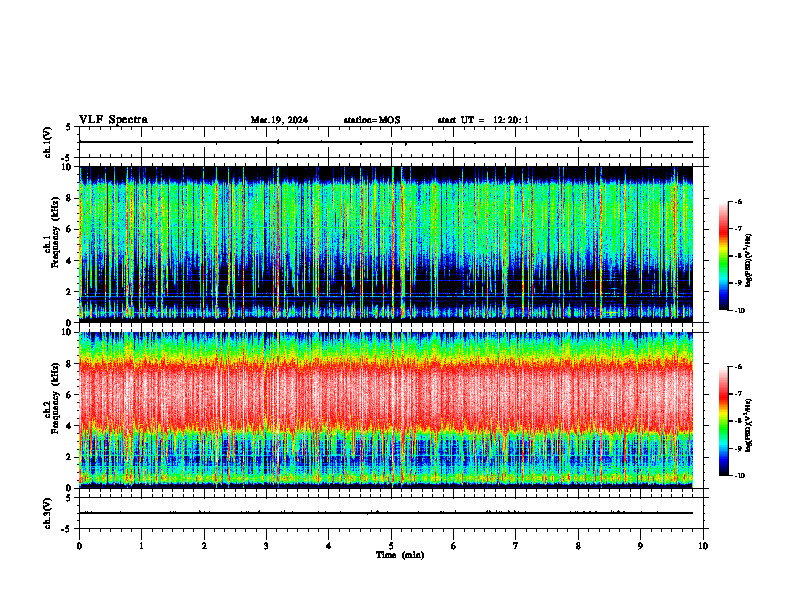The width and height of the screenshot is (792, 612).
Task: Click the "-6" label on the ch.2 color bar
Action: [738, 367]
